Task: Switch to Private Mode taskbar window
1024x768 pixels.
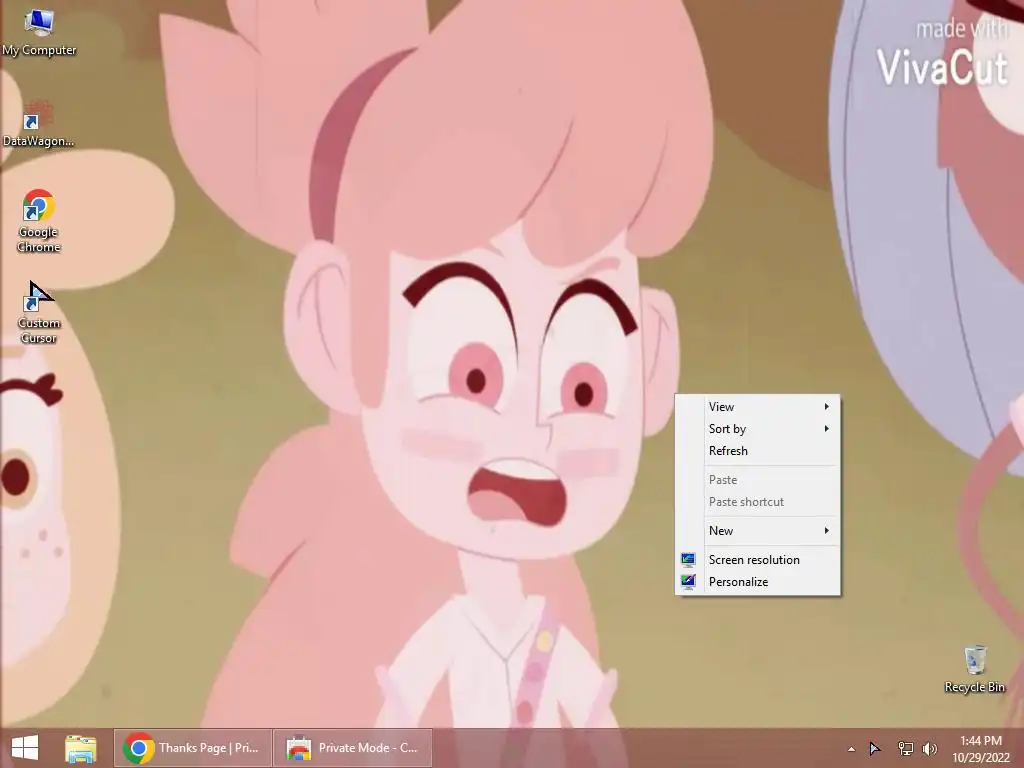Action: click(x=353, y=748)
